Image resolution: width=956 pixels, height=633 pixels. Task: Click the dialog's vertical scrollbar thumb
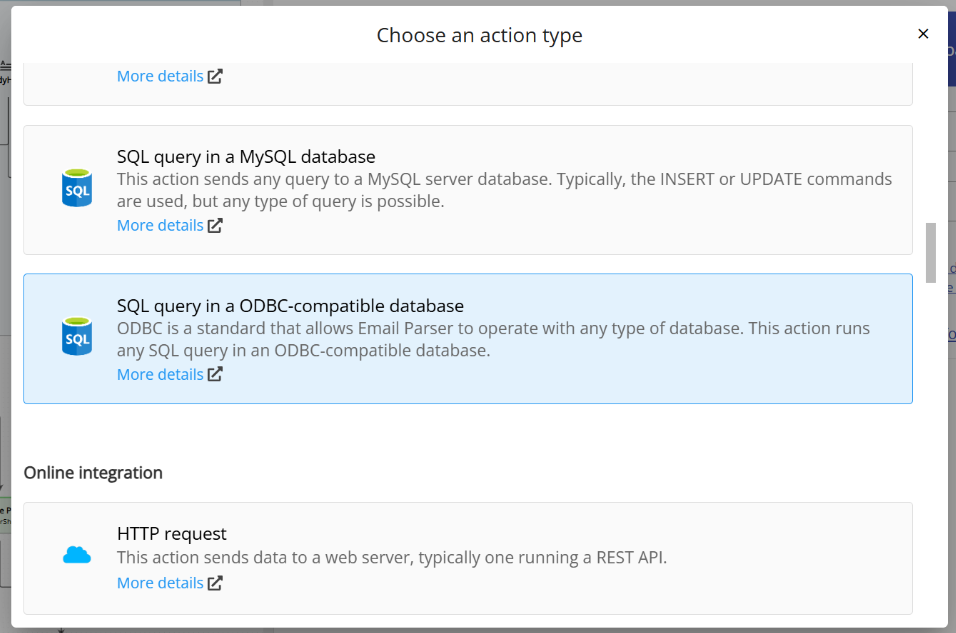click(x=930, y=252)
